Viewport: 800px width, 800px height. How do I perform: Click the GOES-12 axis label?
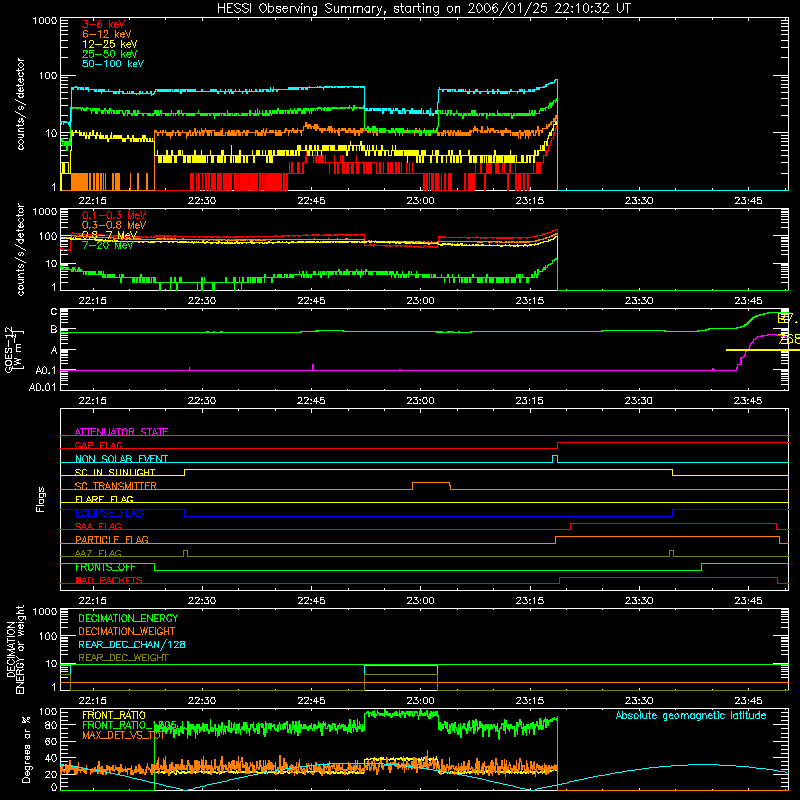tap(14, 350)
